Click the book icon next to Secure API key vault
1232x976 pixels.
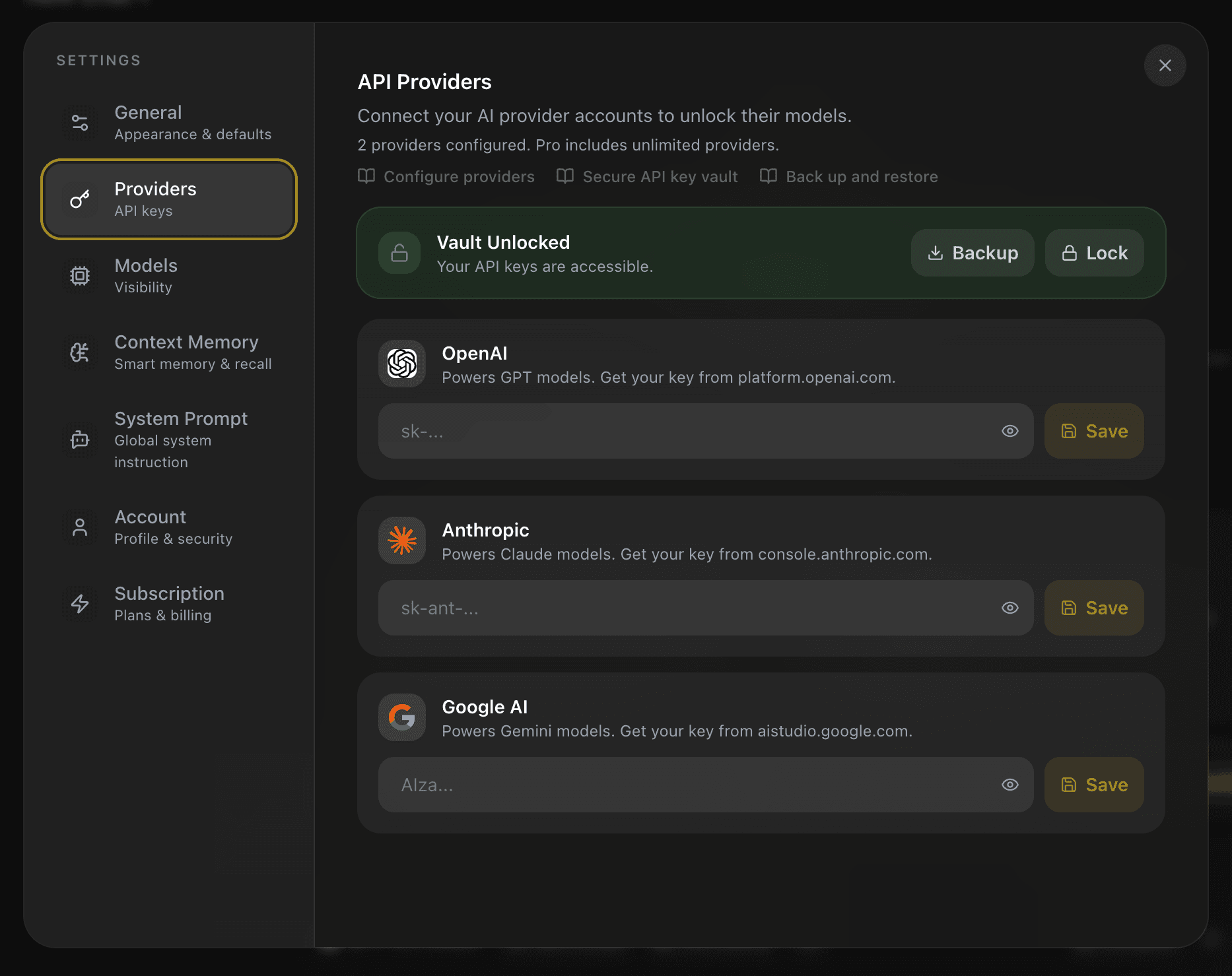point(565,176)
